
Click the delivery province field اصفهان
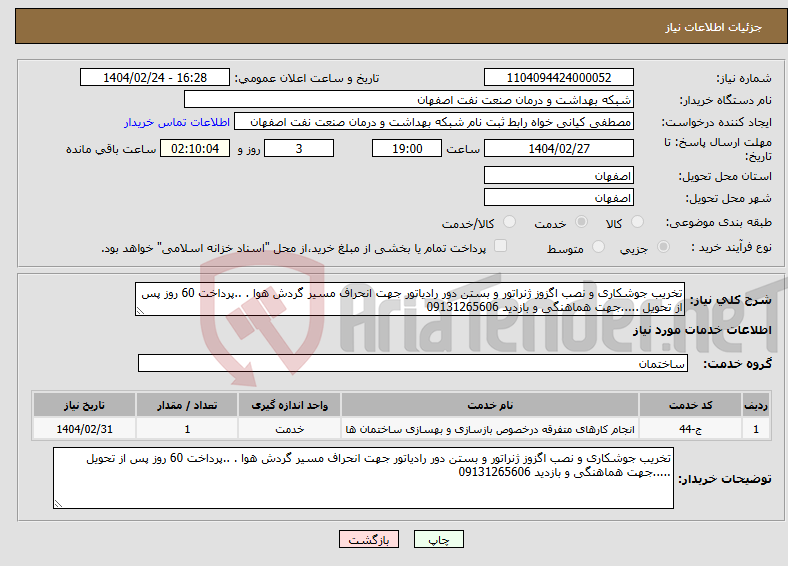[x=558, y=175]
